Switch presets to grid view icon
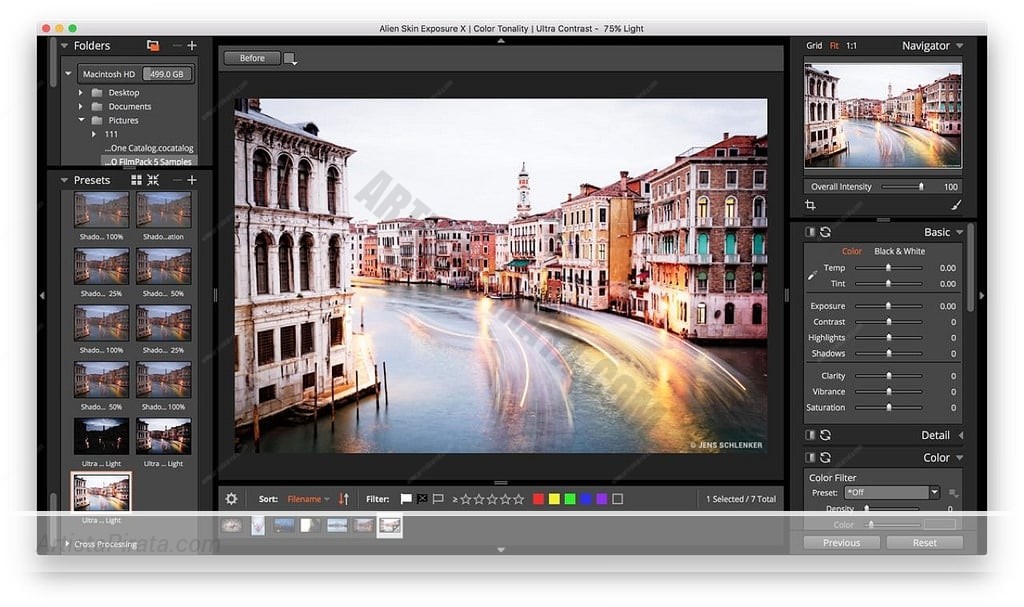Viewport: 1024px width, 607px height. click(136, 180)
